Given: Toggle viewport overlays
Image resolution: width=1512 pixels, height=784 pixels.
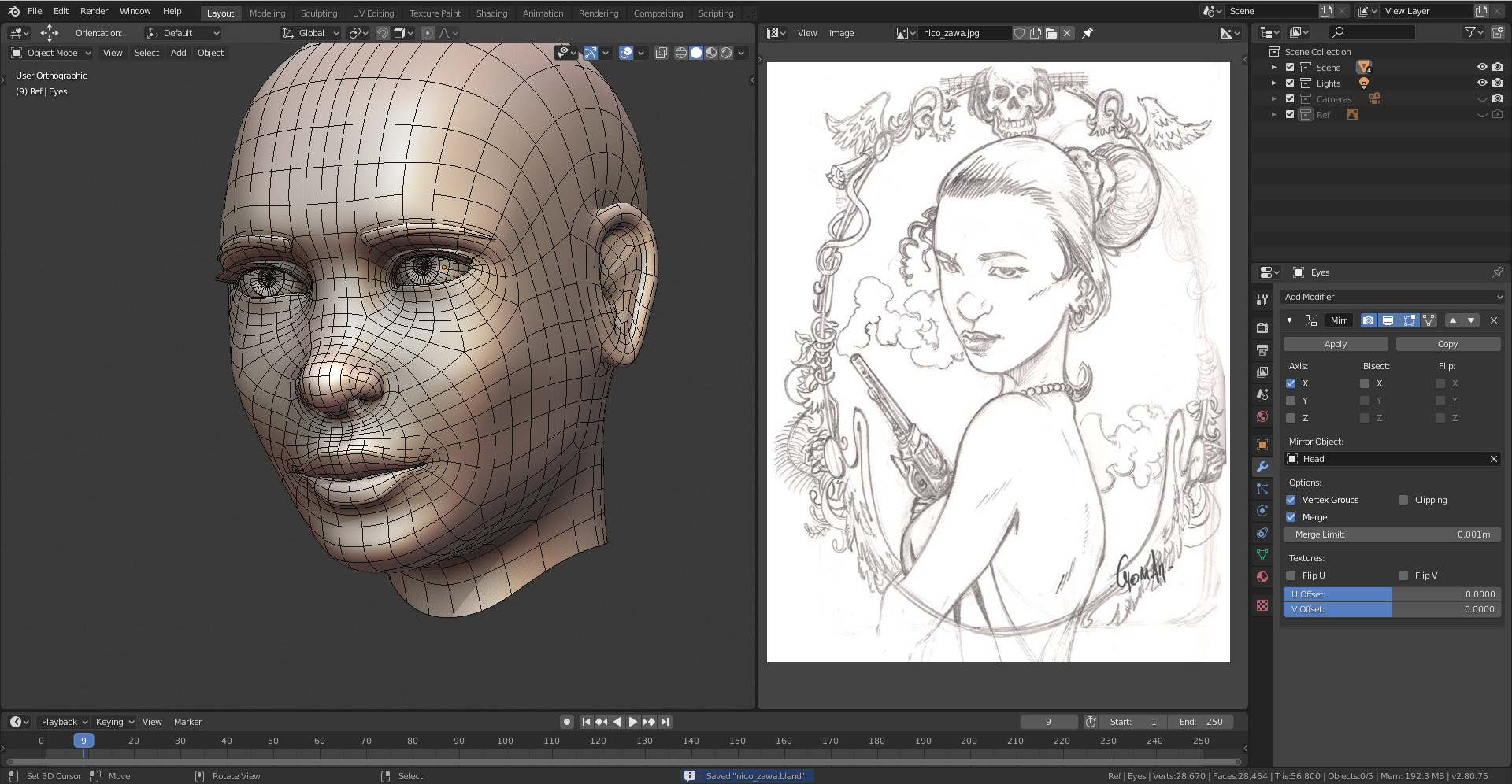Looking at the screenshot, I should tap(626, 53).
